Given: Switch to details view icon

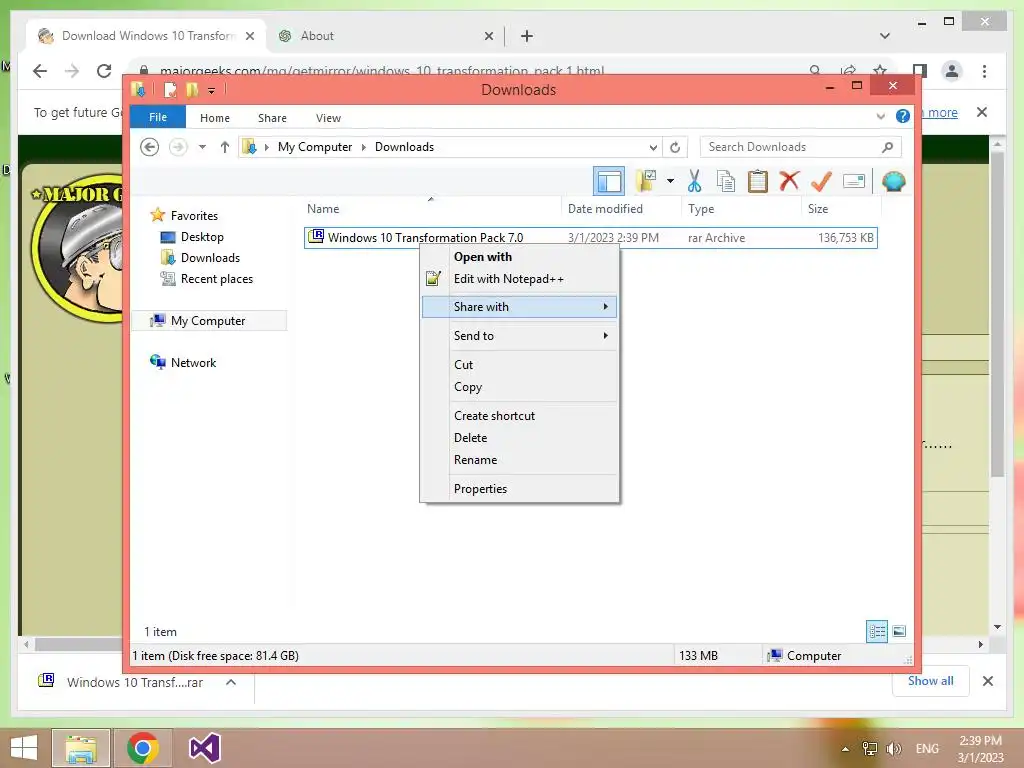Looking at the screenshot, I should [x=877, y=631].
